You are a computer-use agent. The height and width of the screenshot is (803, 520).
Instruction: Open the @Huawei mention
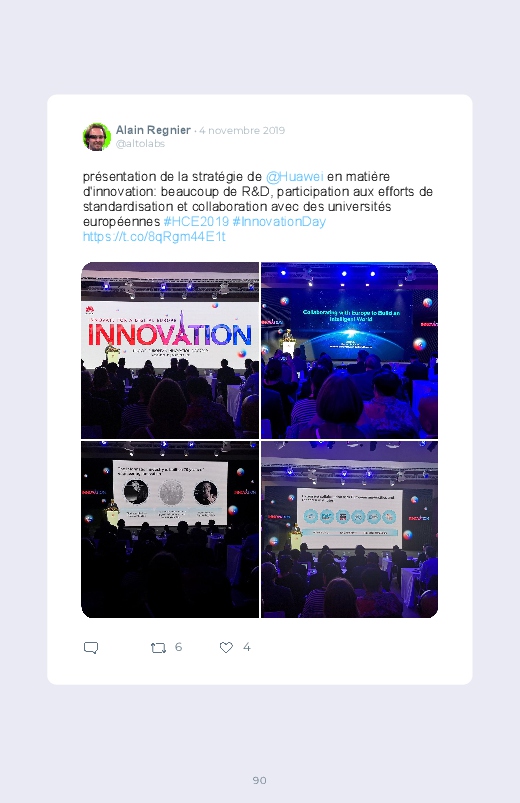coord(295,177)
